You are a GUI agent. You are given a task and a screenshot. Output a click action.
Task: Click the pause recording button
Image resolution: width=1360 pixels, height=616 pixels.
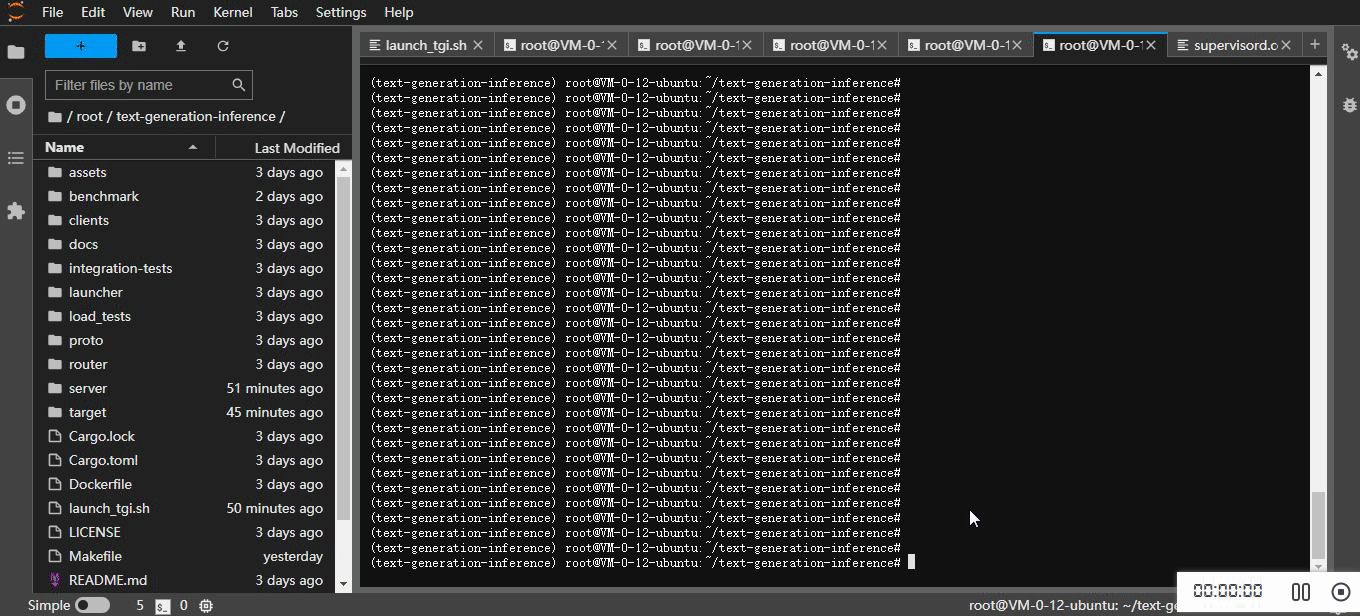click(x=1301, y=592)
